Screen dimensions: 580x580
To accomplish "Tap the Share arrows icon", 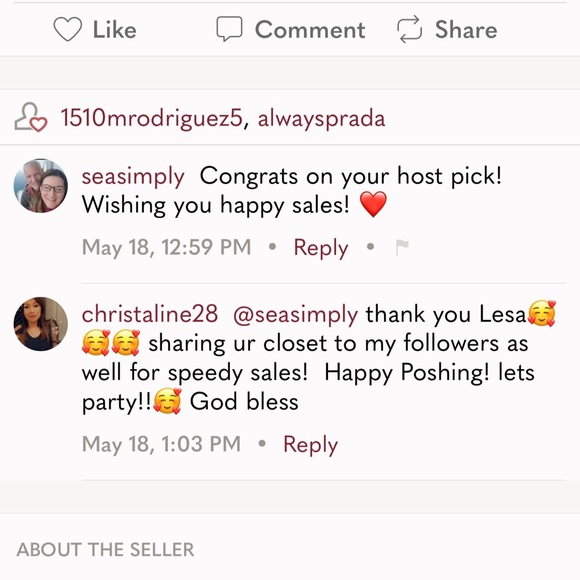I will pos(409,29).
